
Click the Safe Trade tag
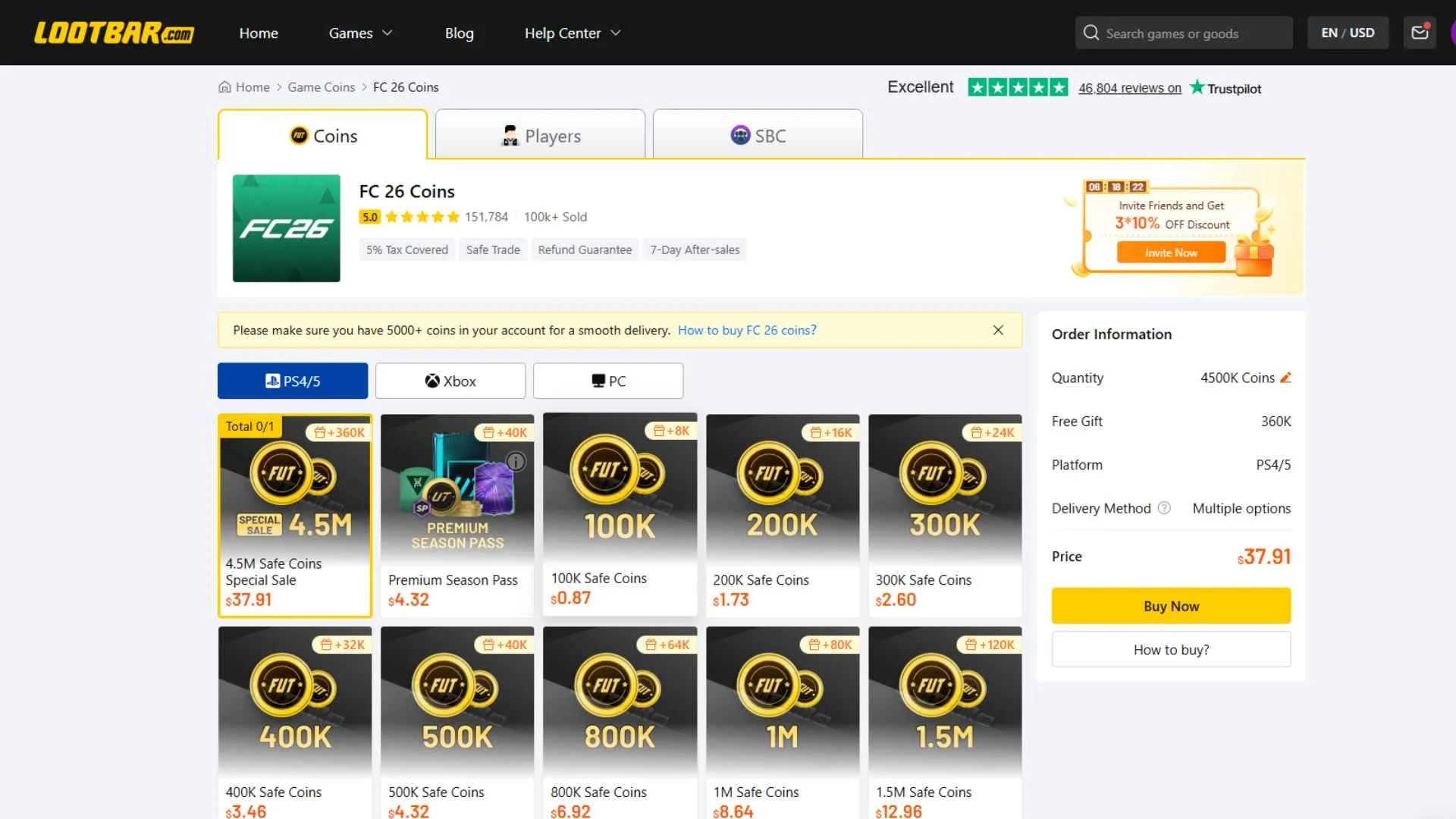click(493, 249)
